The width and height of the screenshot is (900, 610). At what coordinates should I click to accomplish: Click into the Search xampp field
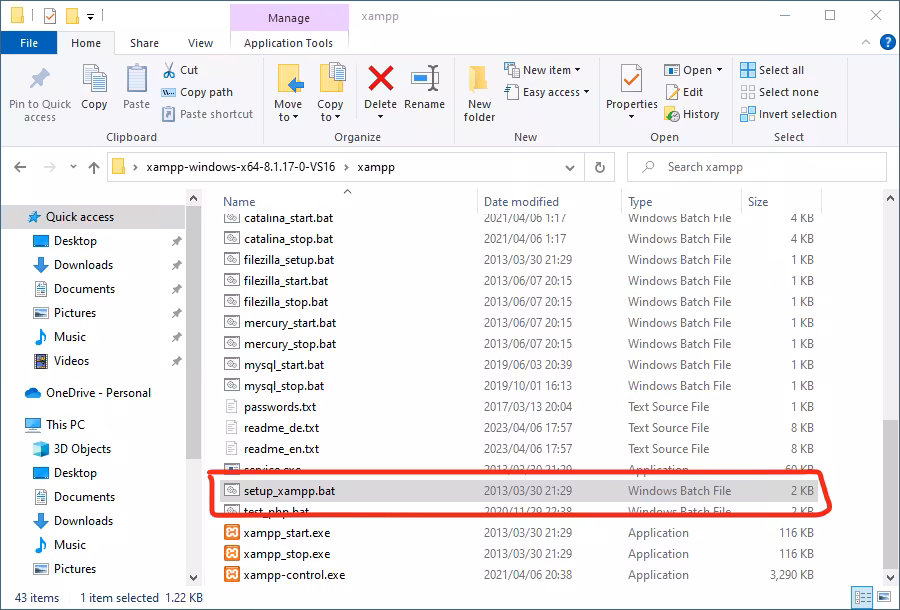[x=757, y=167]
